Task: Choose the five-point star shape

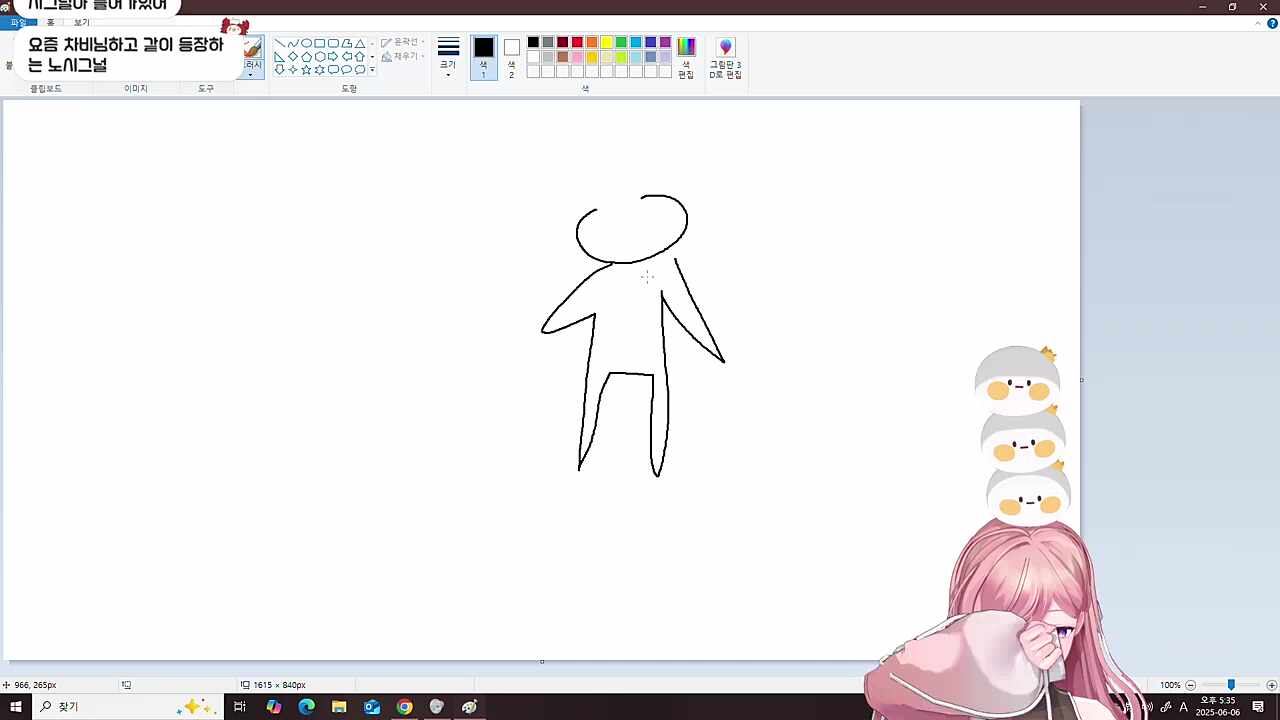Action: click(306, 70)
